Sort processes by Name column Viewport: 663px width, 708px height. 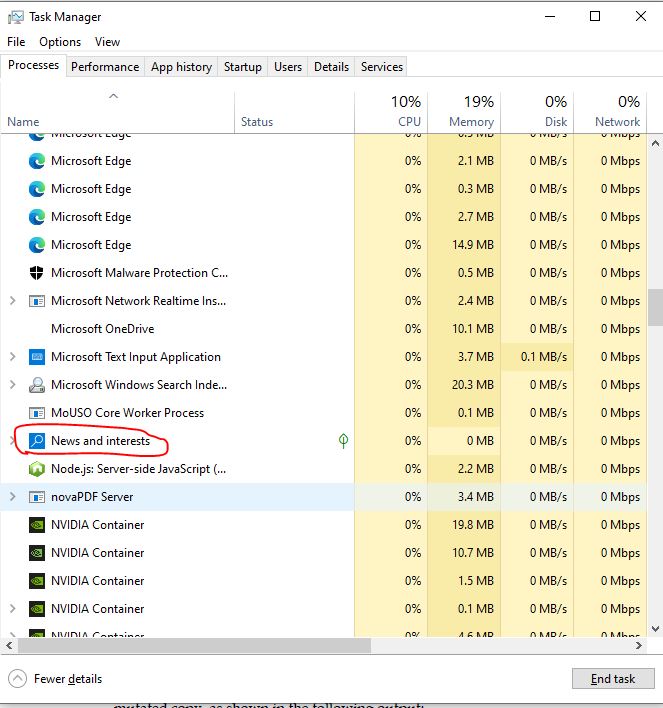pyautogui.click(x=117, y=113)
